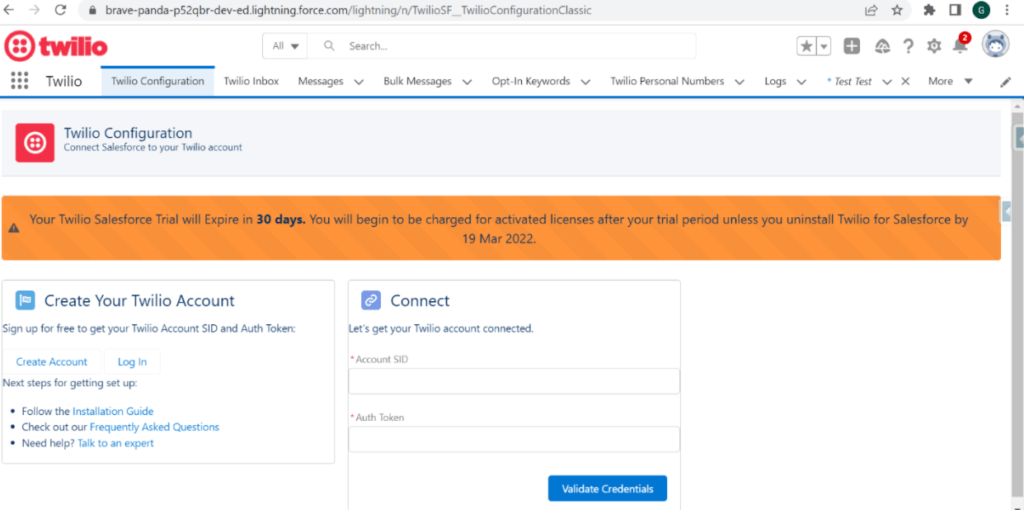Click the Create Your Twilio Account flag icon
This screenshot has height=510, width=1024.
(25, 300)
